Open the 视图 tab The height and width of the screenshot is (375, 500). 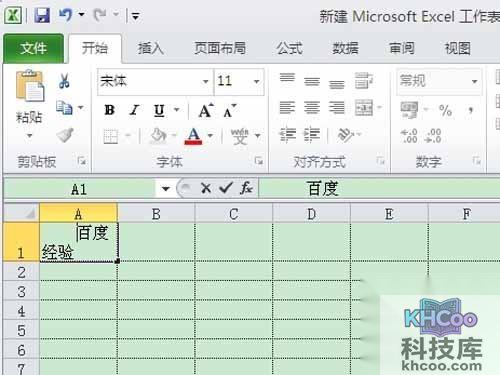(458, 49)
